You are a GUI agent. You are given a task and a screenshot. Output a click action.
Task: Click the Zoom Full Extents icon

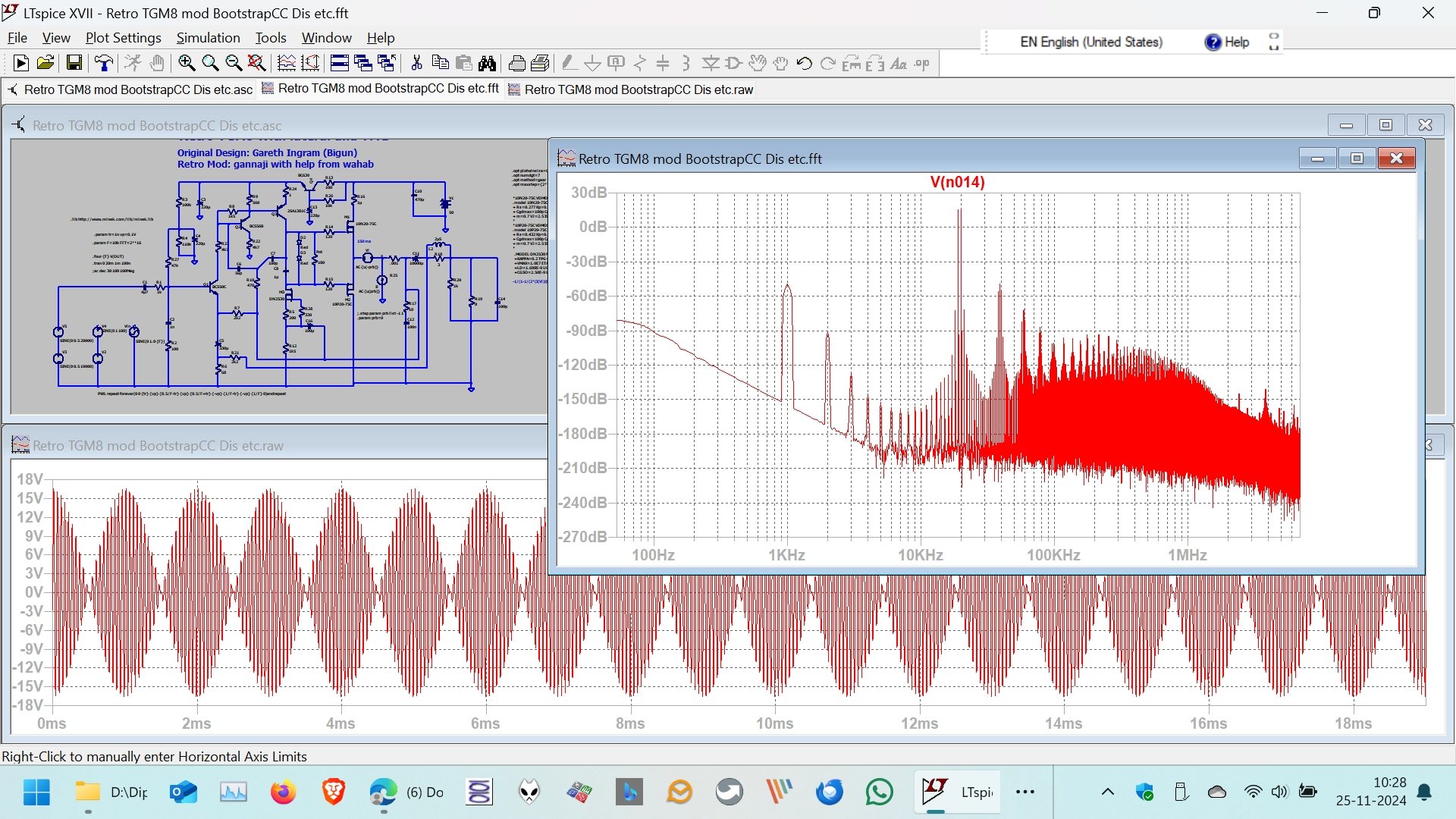pos(257,64)
